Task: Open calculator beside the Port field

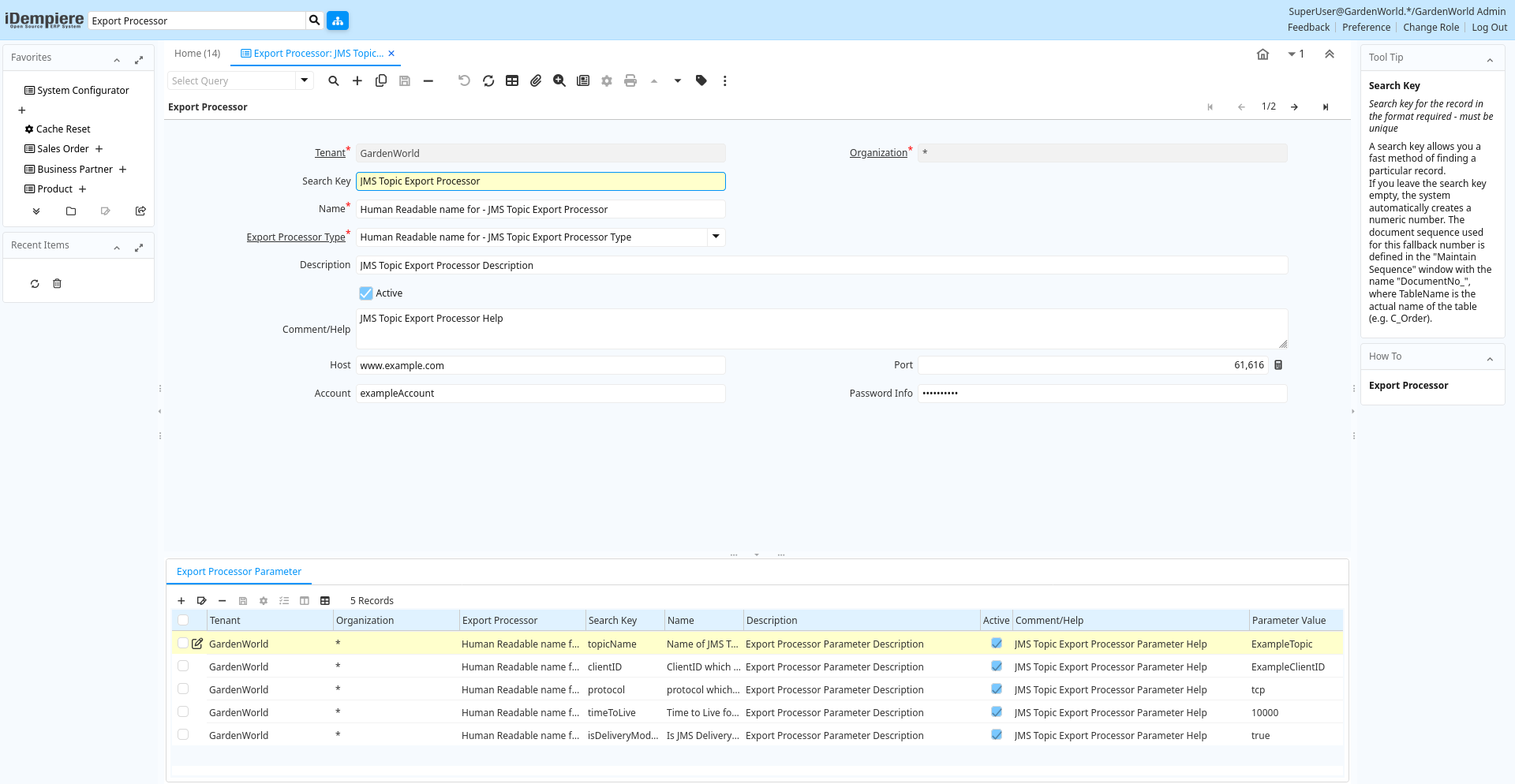Action: 1278,365
